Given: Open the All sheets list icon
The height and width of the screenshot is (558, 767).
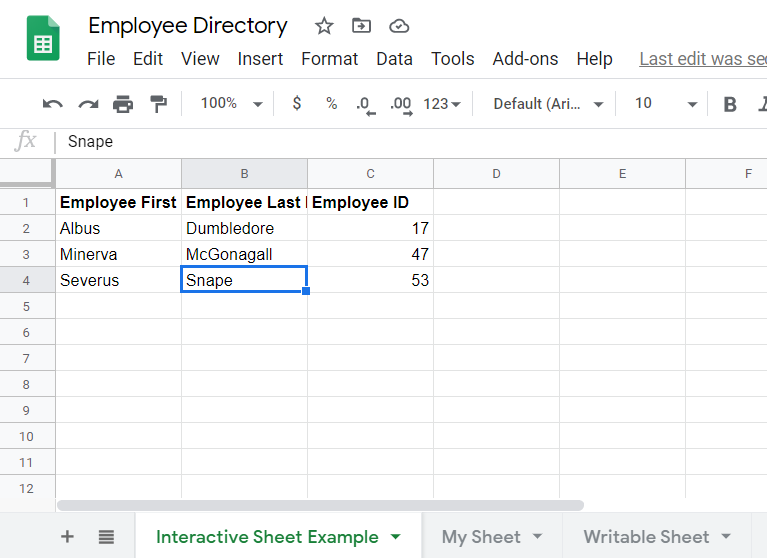Looking at the screenshot, I should pyautogui.click(x=106, y=537).
